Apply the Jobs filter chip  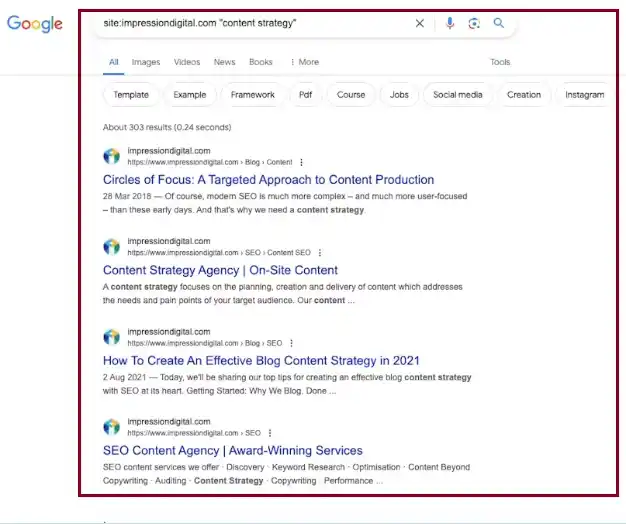tap(399, 95)
